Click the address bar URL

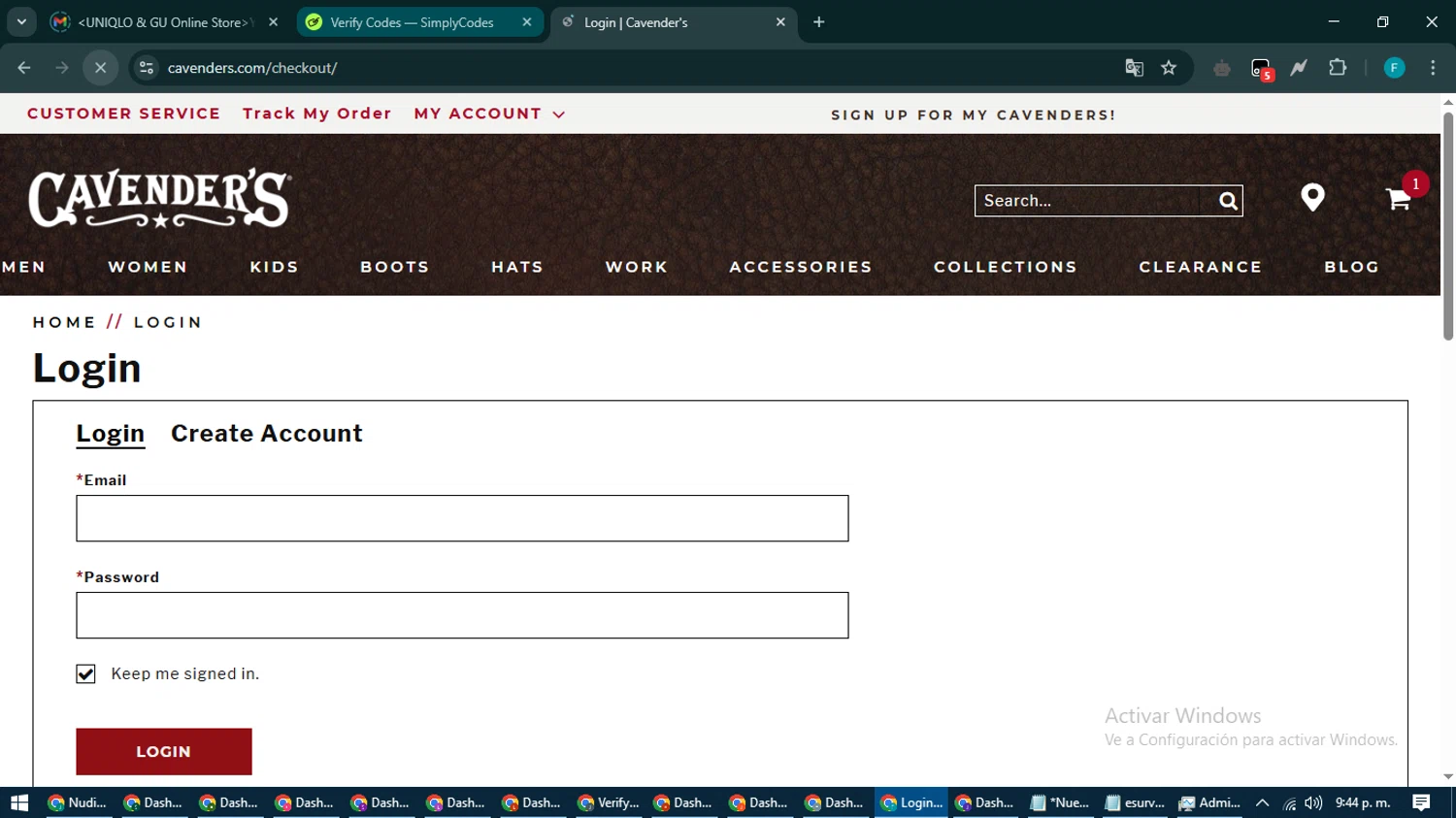tap(252, 68)
